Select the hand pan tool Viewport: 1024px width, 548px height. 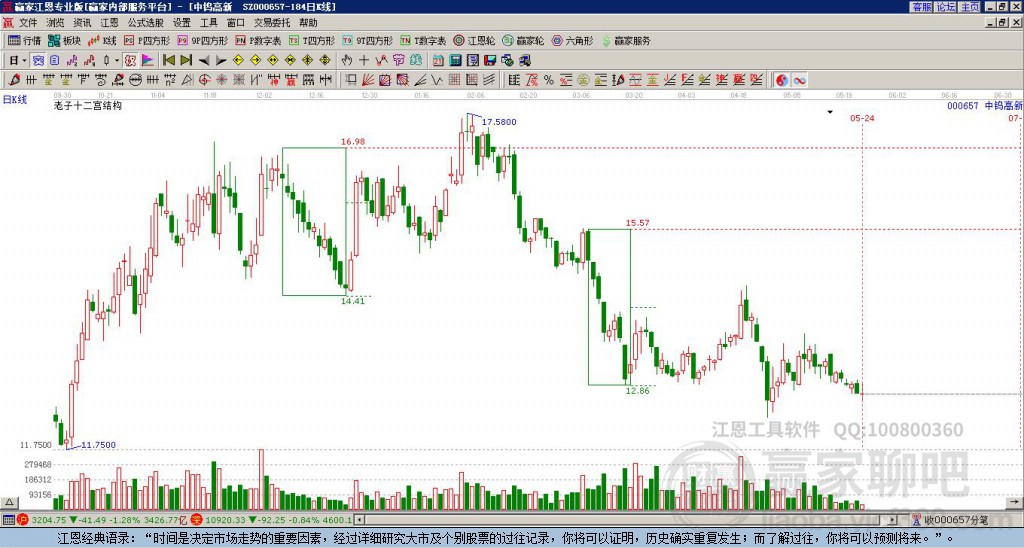(x=347, y=60)
